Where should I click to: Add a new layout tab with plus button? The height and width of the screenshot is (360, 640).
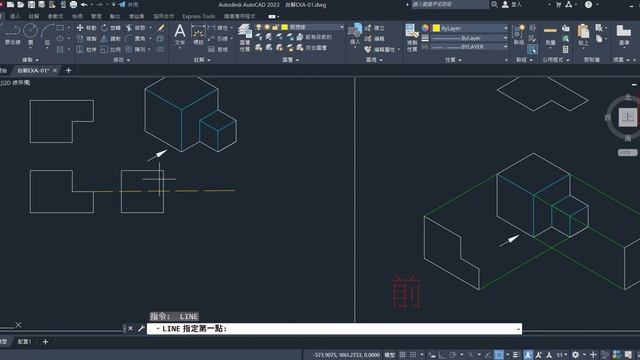[45, 342]
